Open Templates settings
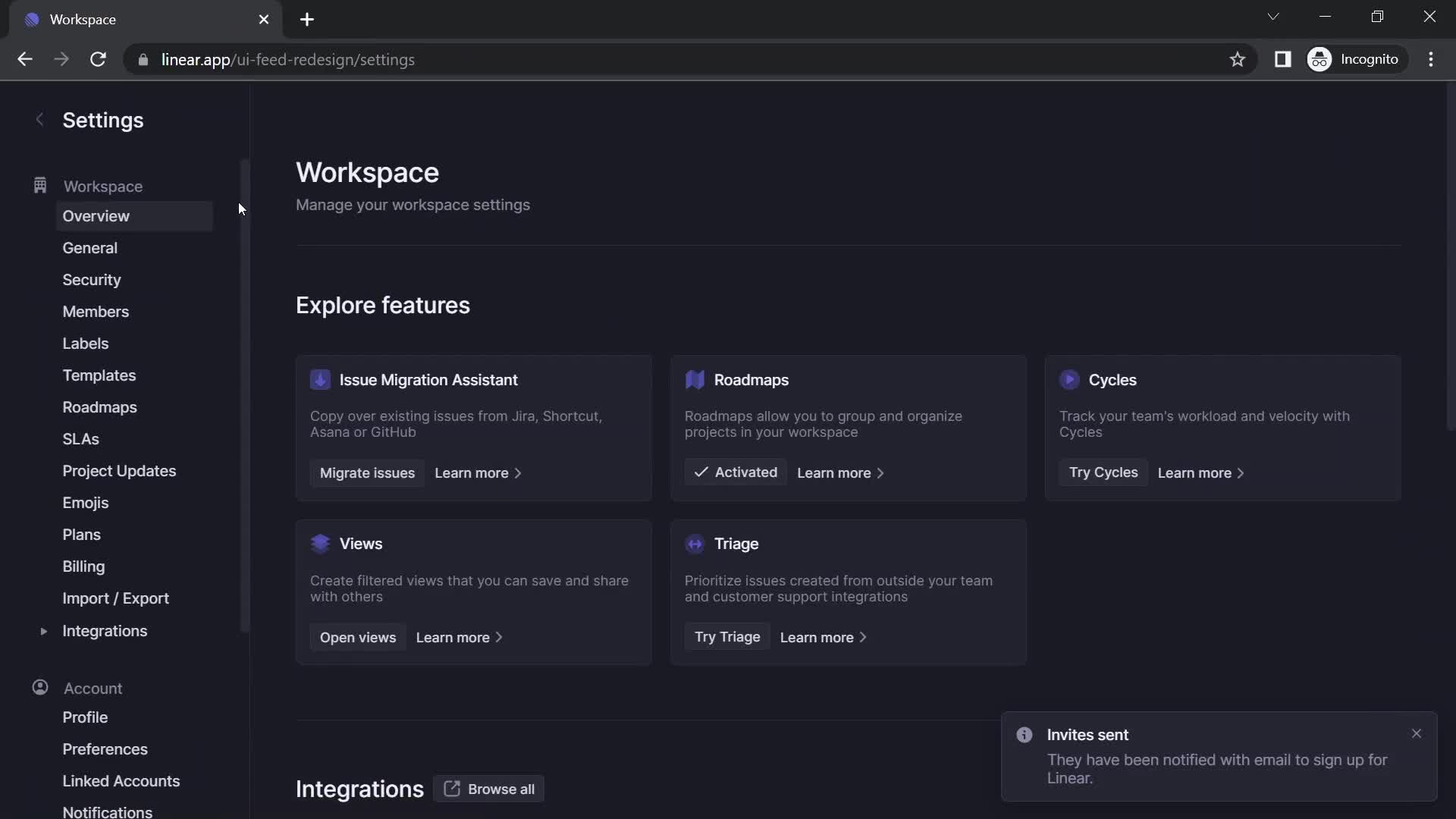The width and height of the screenshot is (1456, 819). [99, 375]
